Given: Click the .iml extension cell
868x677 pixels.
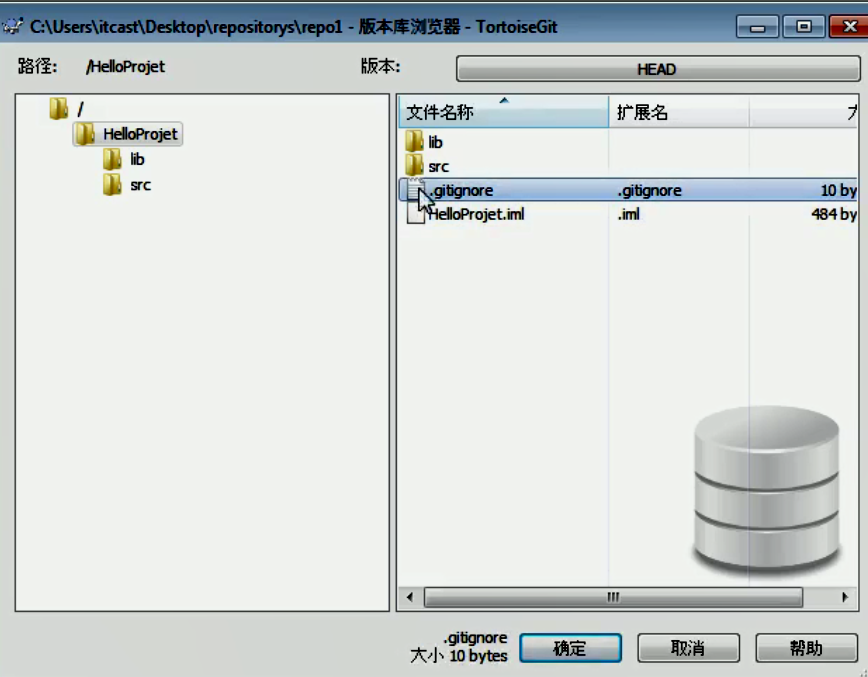Looking at the screenshot, I should (x=628, y=214).
